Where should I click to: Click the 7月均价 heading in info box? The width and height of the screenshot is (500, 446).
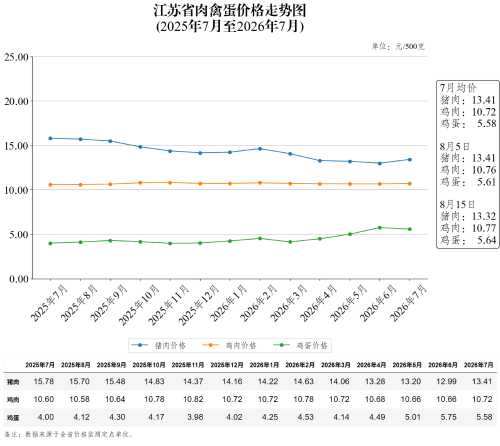[458, 88]
